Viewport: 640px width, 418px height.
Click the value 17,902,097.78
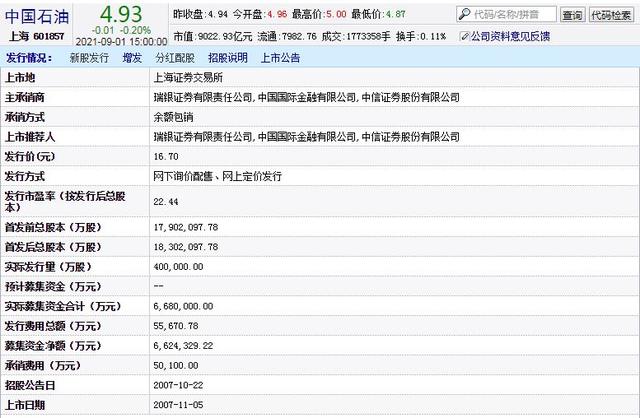click(186, 227)
